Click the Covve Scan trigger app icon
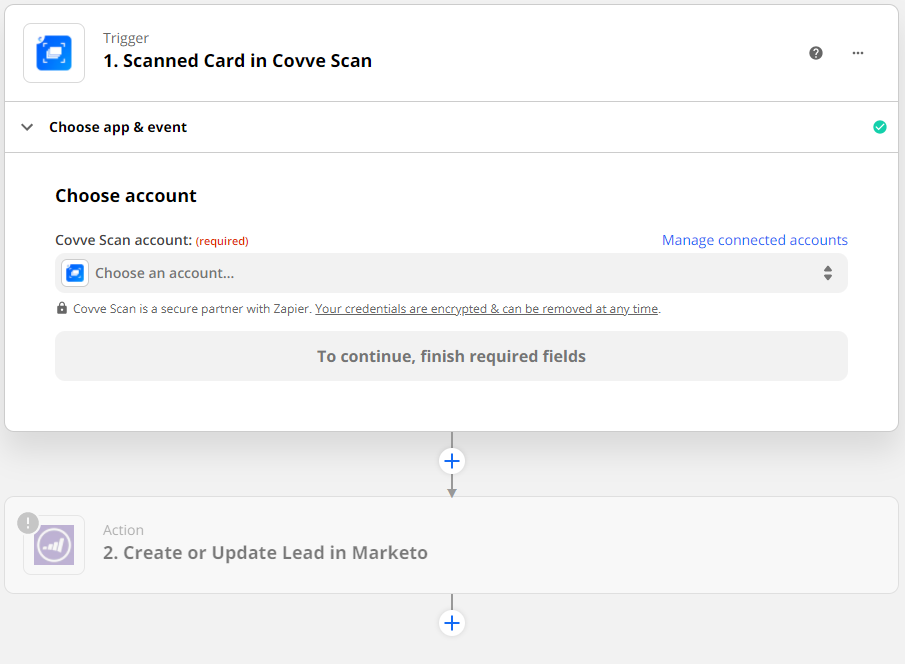Image resolution: width=905 pixels, height=664 pixels. 54,53
